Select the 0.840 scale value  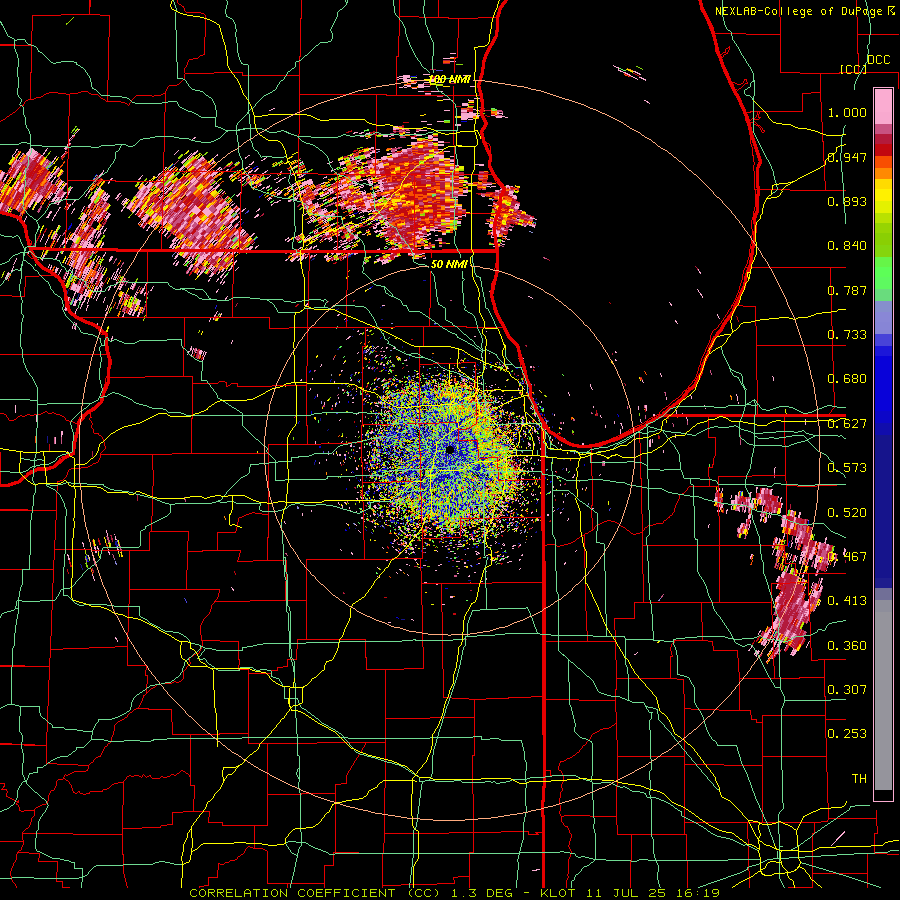click(x=847, y=246)
